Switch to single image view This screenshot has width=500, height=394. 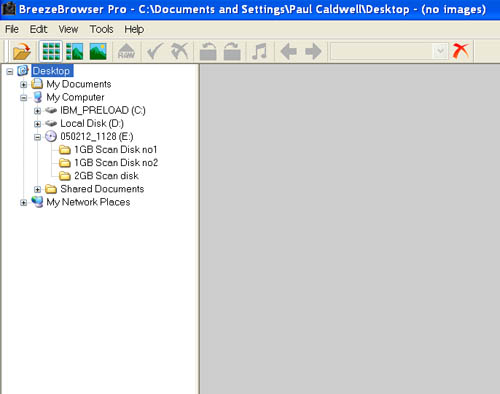point(98,51)
